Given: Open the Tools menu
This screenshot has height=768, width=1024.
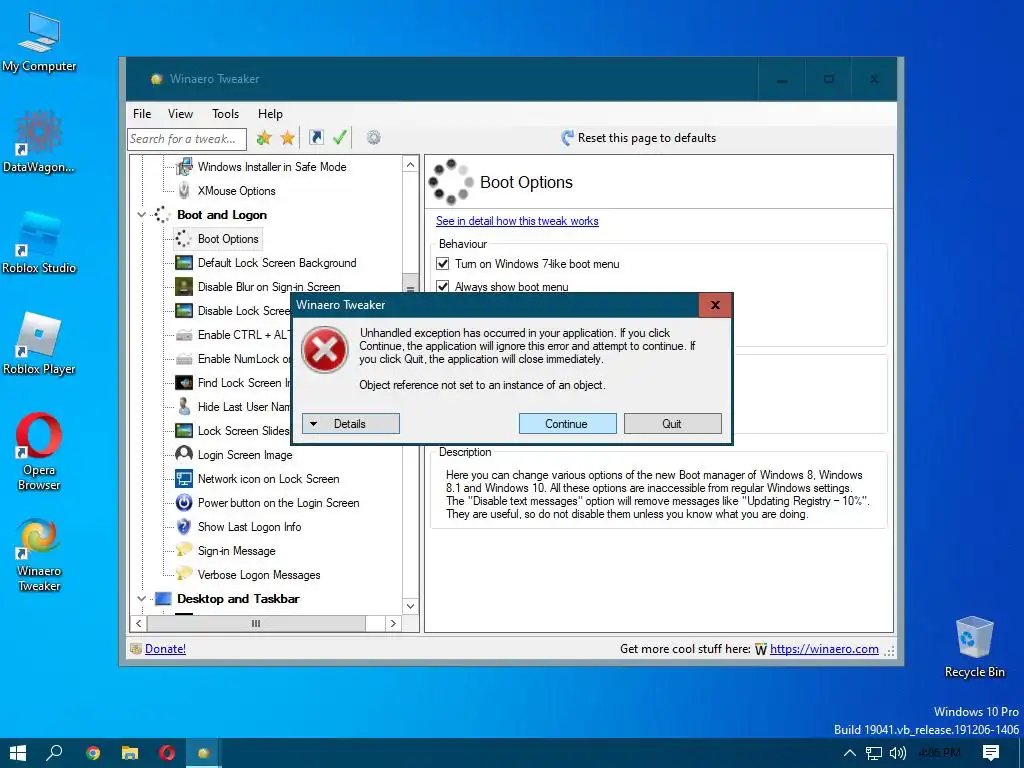Looking at the screenshot, I should [x=225, y=114].
